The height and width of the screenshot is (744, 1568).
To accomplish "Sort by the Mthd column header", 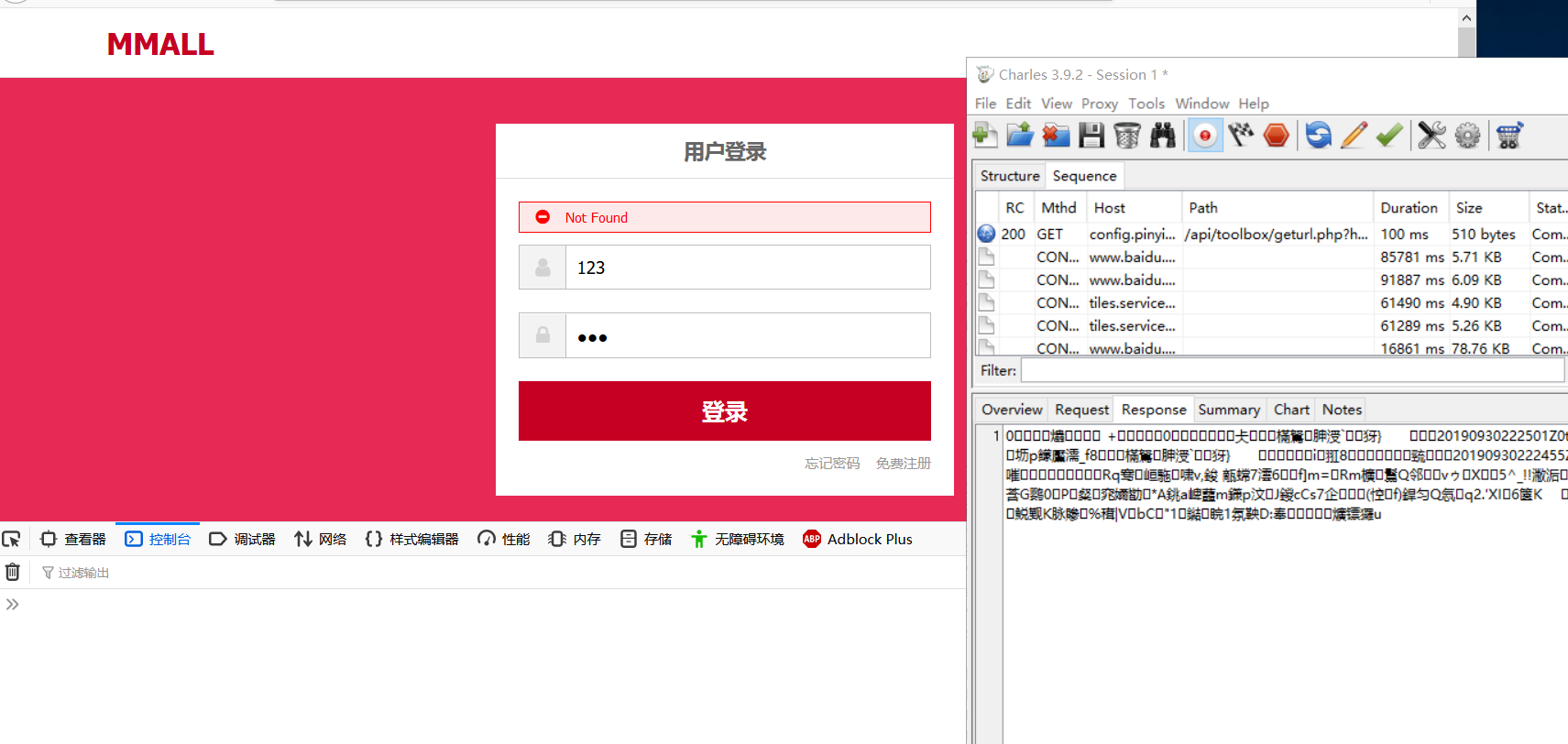I will [1059, 208].
